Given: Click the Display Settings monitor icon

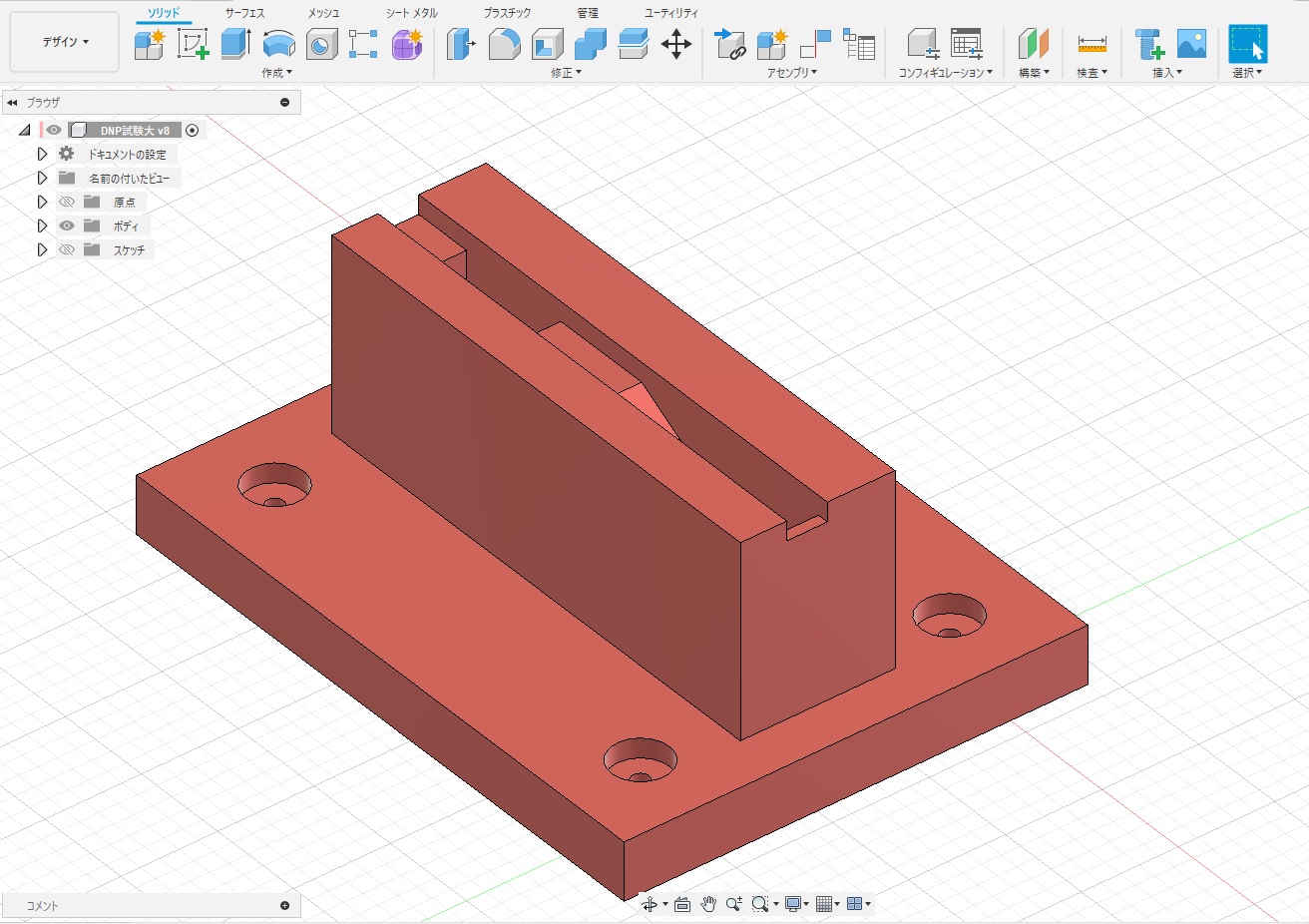Looking at the screenshot, I should [x=793, y=904].
